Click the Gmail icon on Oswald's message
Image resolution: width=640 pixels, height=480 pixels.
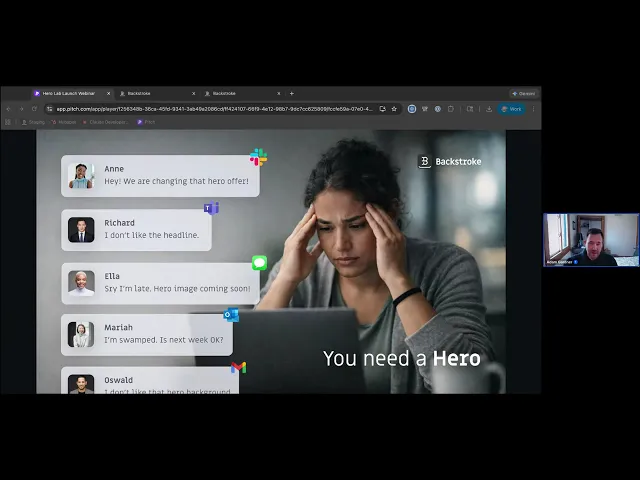point(238,367)
